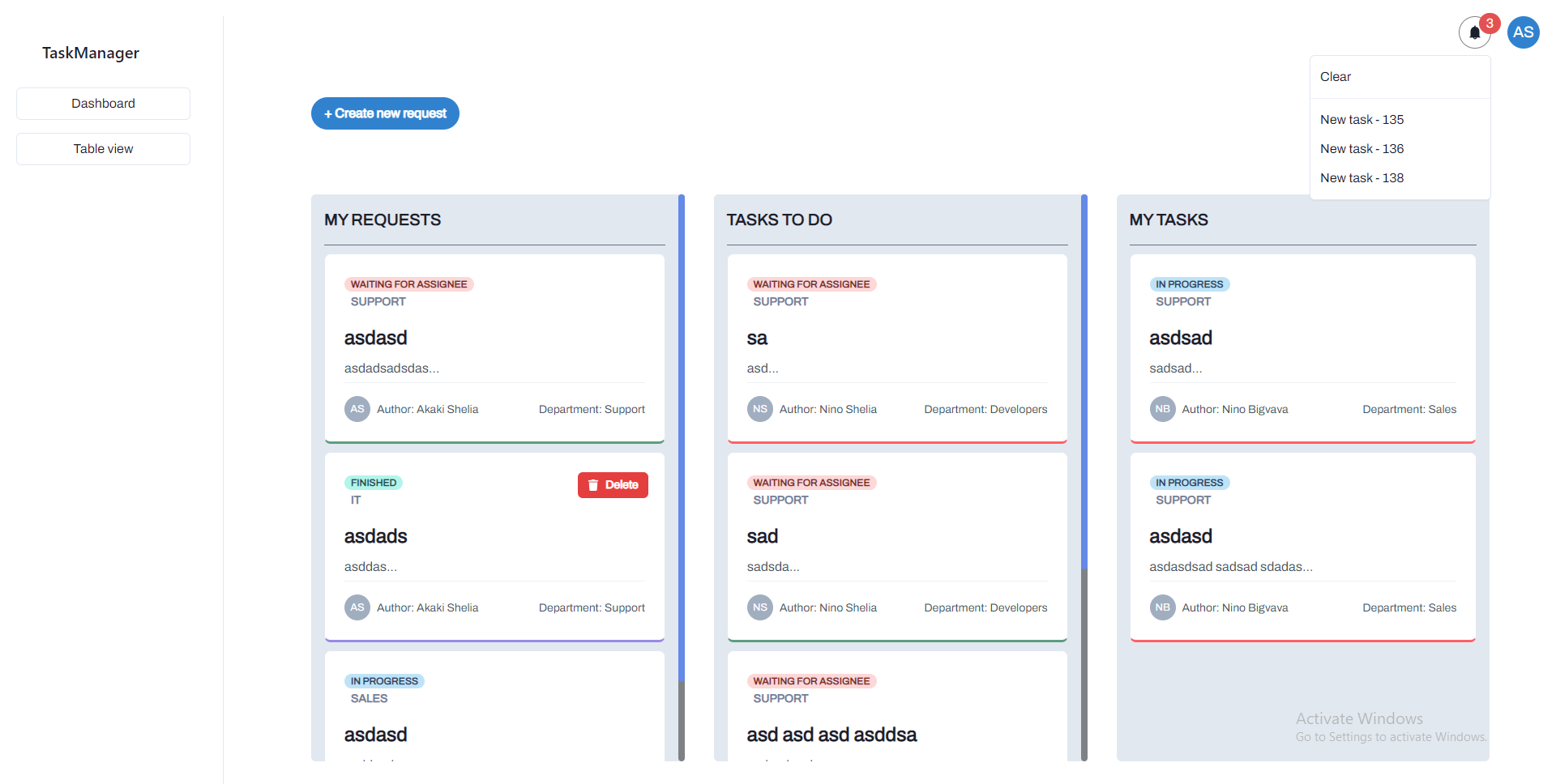Open notification 'New task - 135'

pyautogui.click(x=1361, y=120)
